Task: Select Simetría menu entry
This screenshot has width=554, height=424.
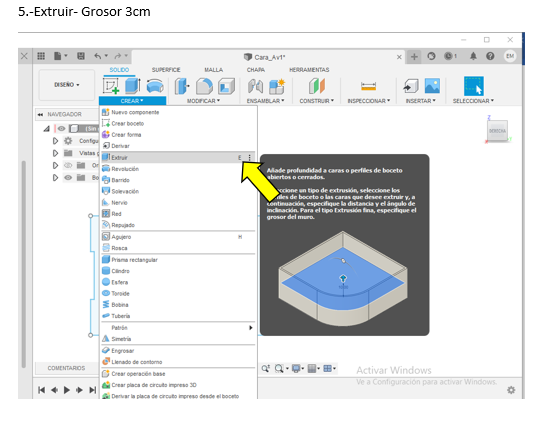Action: click(178, 339)
